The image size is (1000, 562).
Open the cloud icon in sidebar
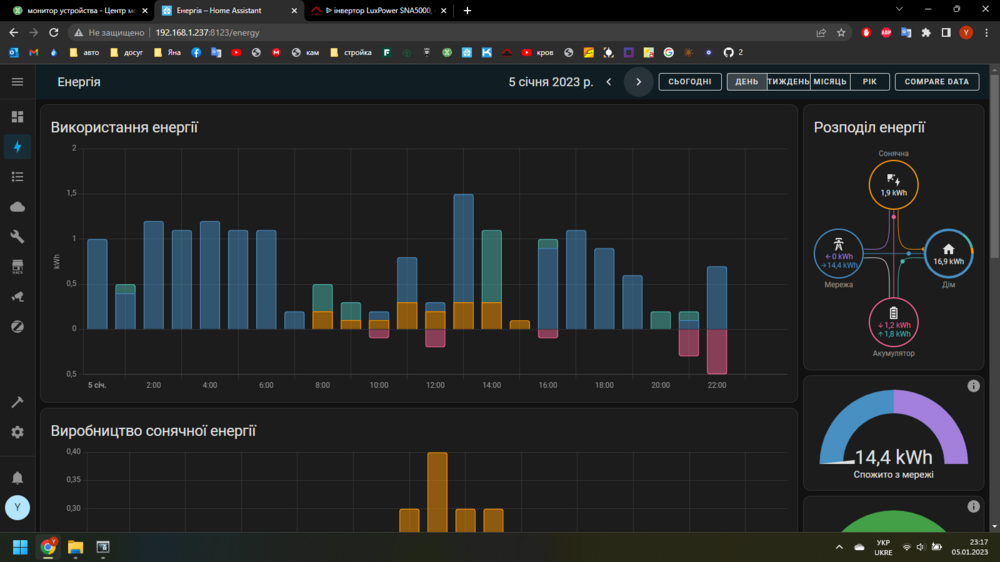(x=17, y=207)
